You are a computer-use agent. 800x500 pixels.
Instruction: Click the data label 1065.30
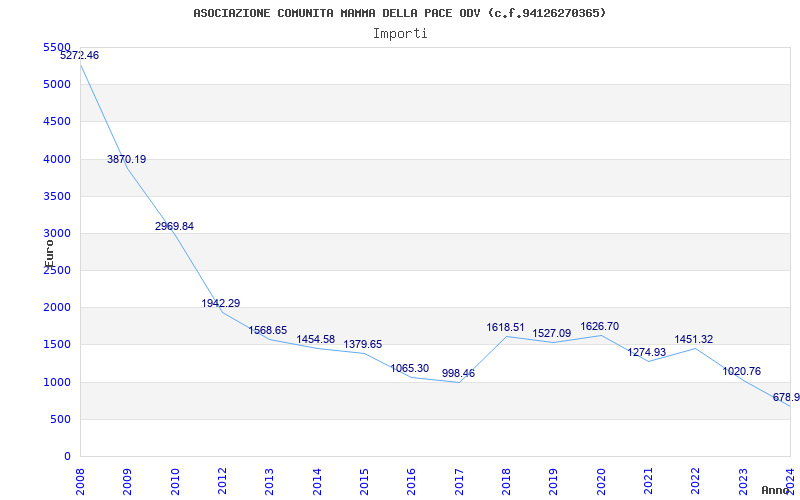pos(410,368)
